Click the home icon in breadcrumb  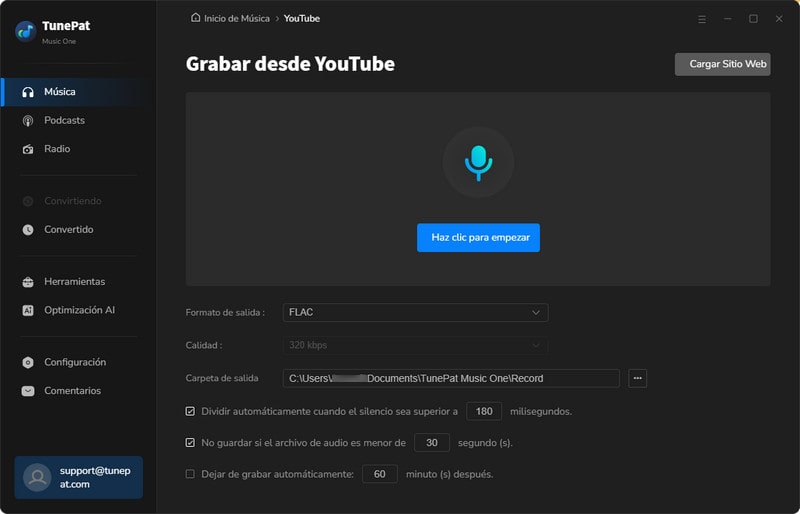pyautogui.click(x=195, y=18)
